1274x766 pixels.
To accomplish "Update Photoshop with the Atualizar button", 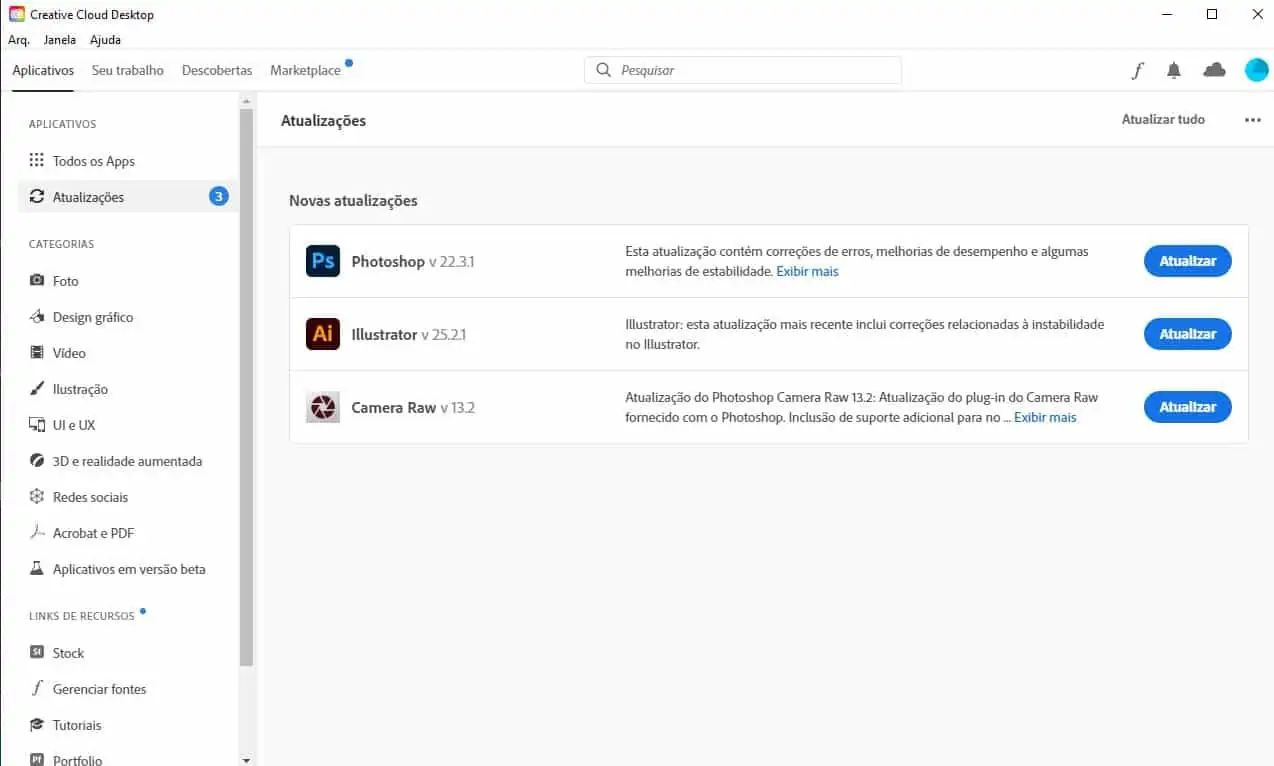I will 1187,261.
